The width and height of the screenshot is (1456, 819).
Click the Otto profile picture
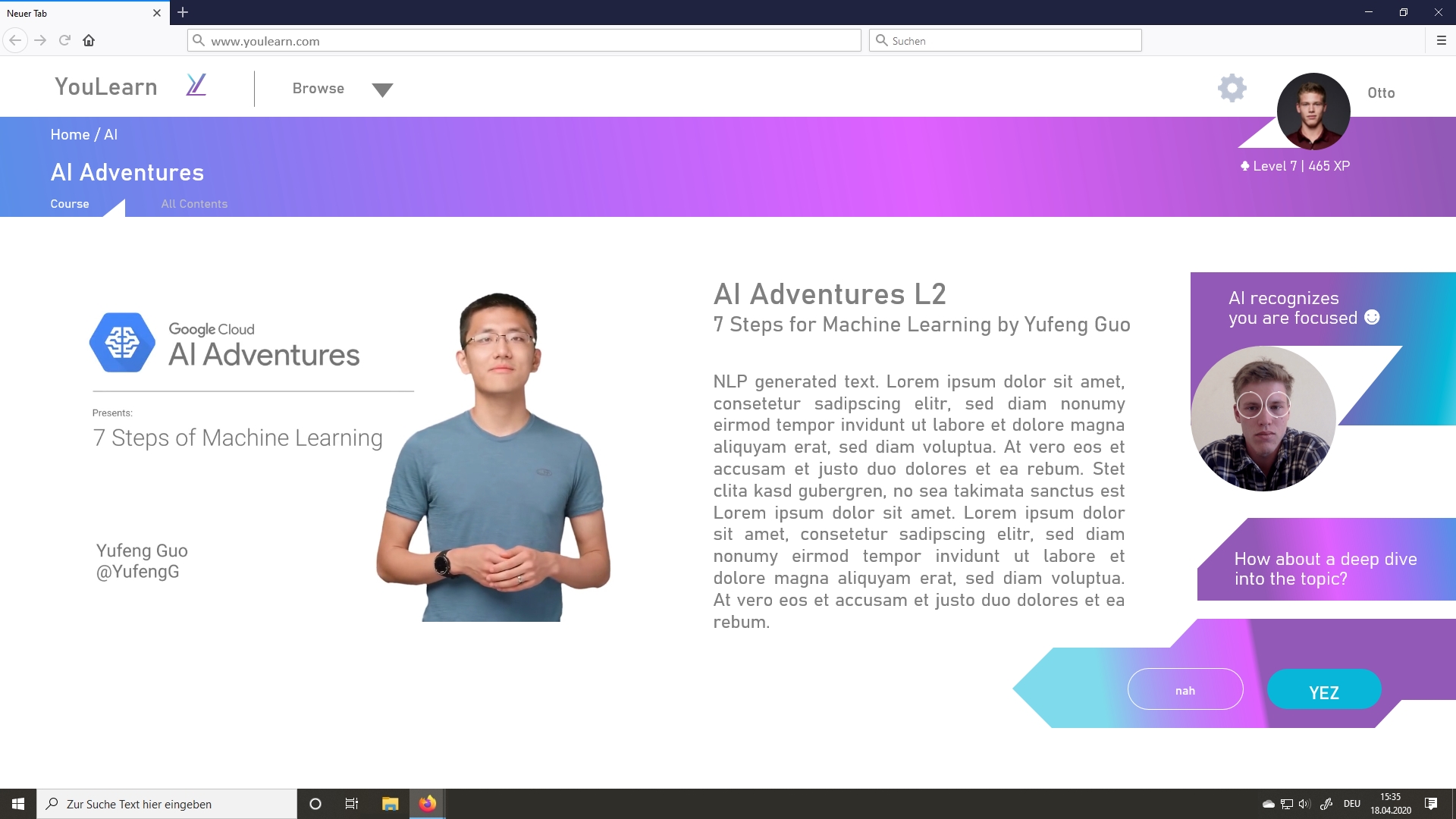(1313, 111)
